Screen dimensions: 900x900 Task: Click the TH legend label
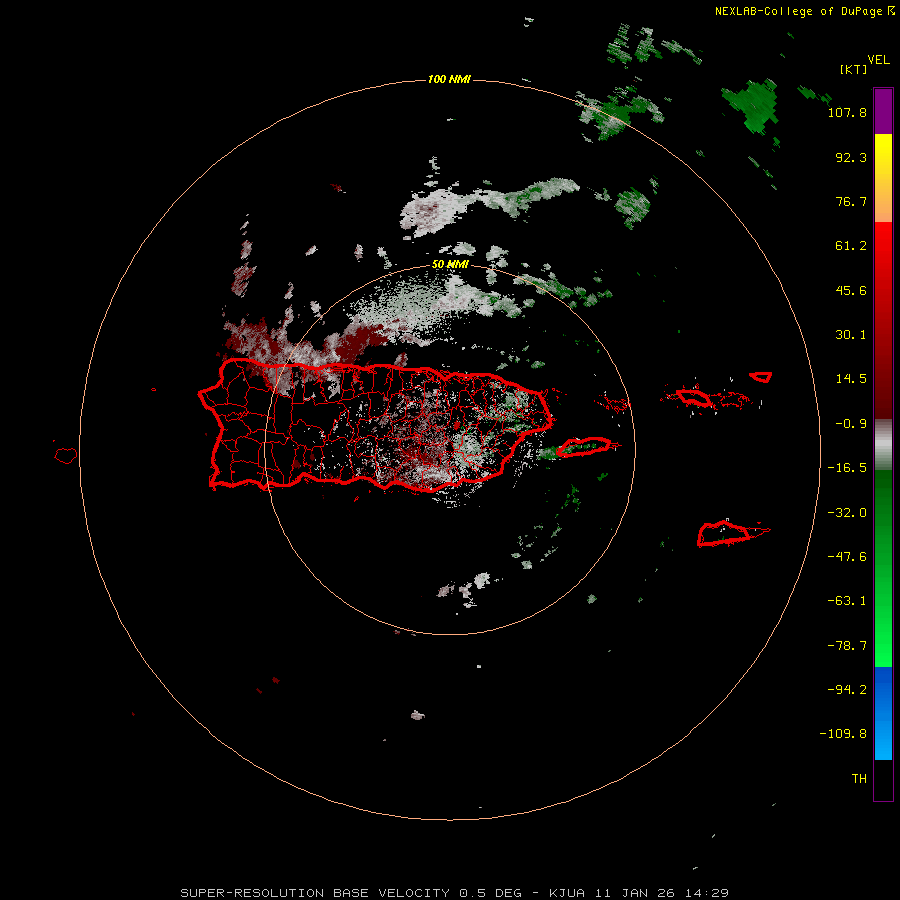pyautogui.click(x=859, y=778)
